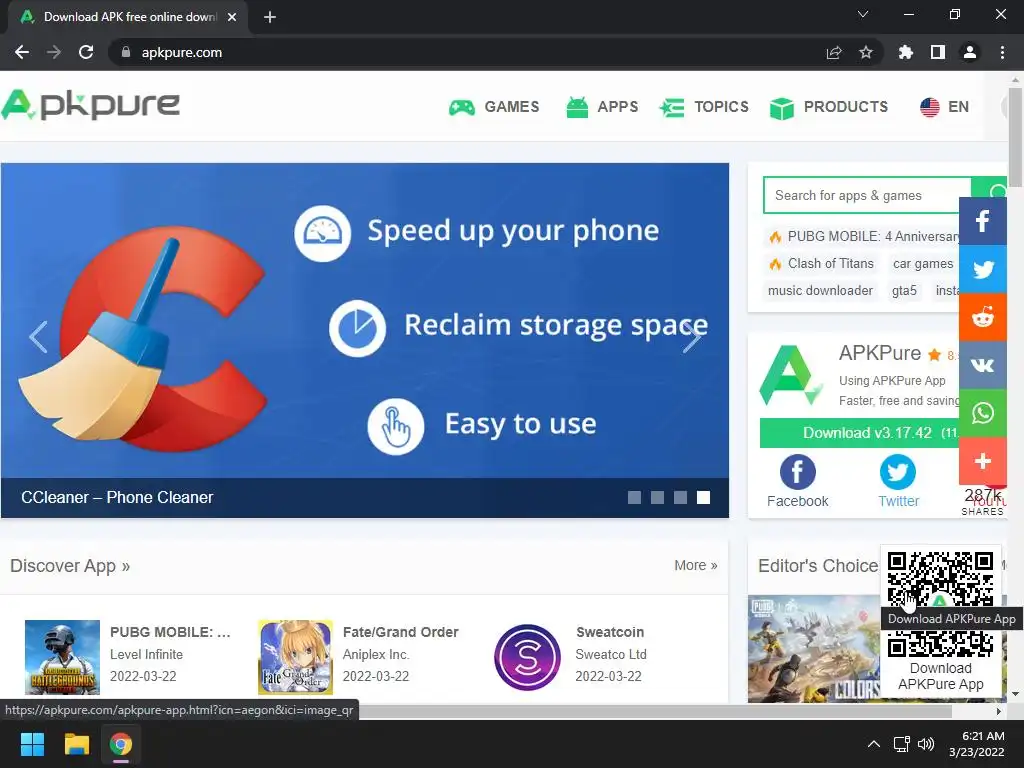The height and width of the screenshot is (768, 1024).
Task: Share on VK via floating share bar
Action: point(983,365)
